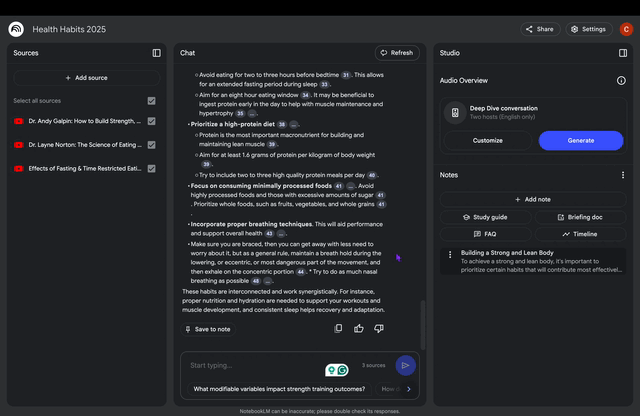This screenshot has height=416, width=640.
Task: Click the Start typing chat input
Action: 255,365
